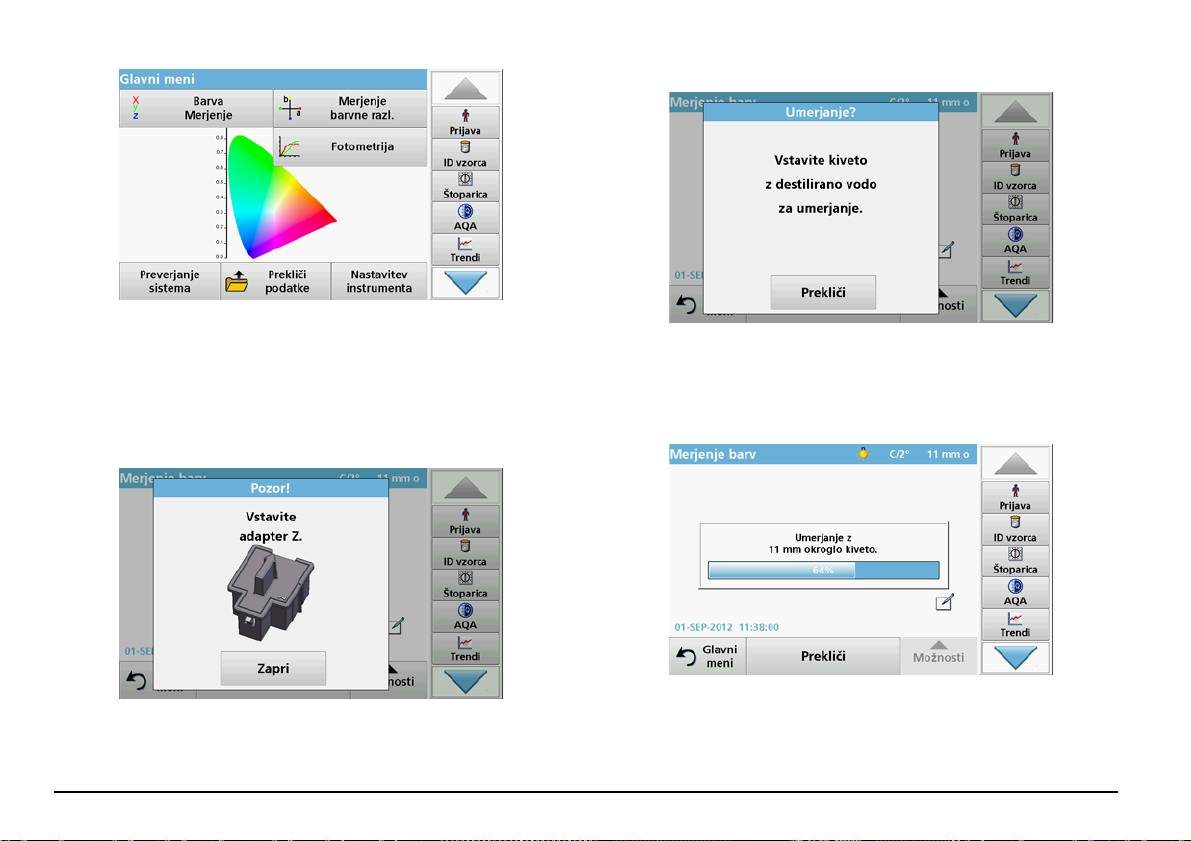Open Barva Merjenje color measurement
The image size is (1191, 841).
[x=195, y=108]
